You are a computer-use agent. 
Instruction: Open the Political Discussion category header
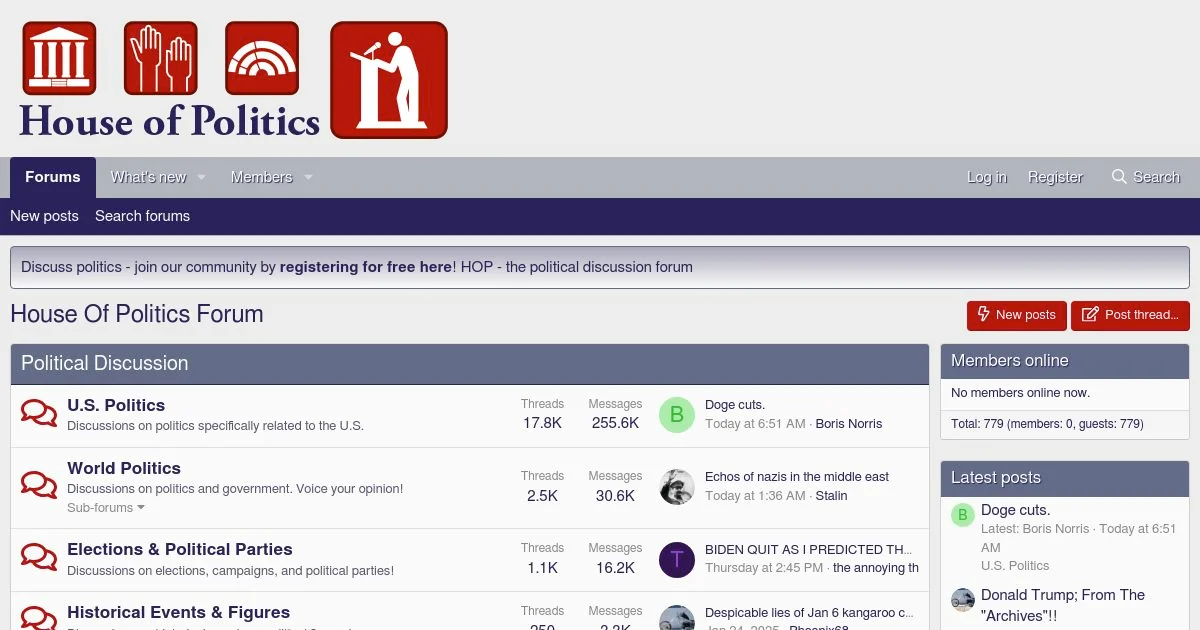coord(105,364)
